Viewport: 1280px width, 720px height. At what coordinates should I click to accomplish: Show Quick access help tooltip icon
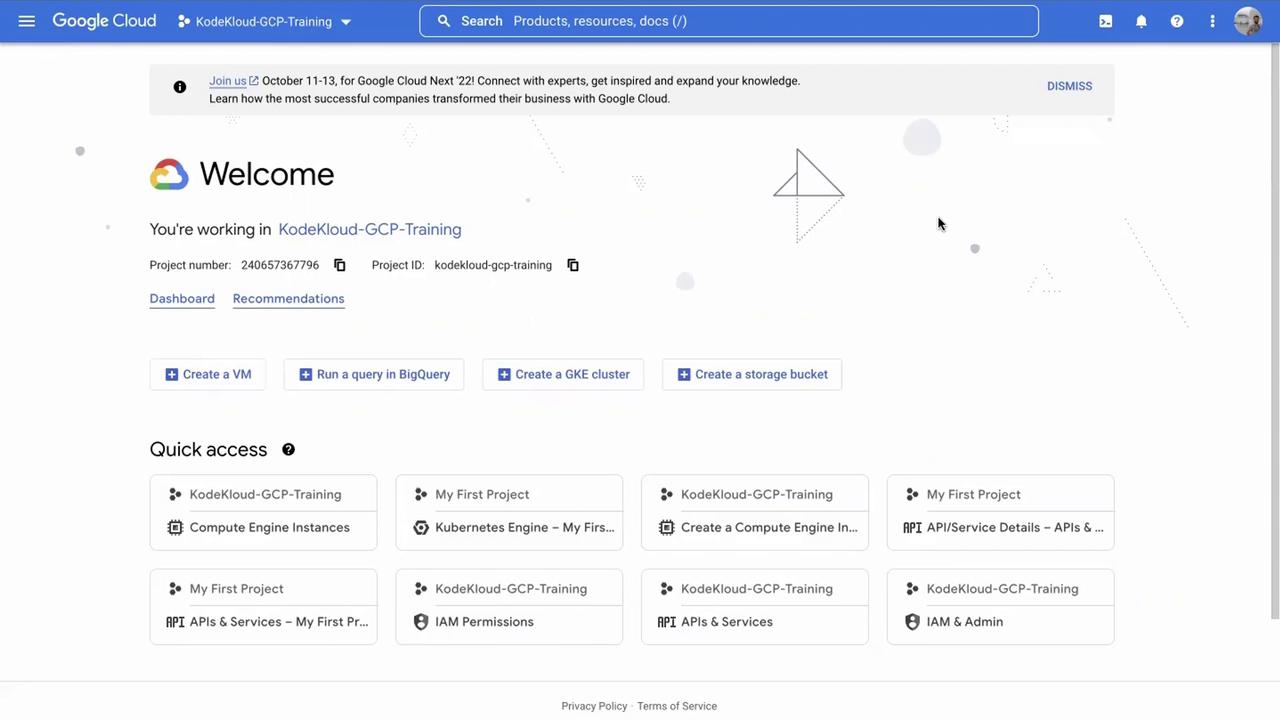(288, 450)
